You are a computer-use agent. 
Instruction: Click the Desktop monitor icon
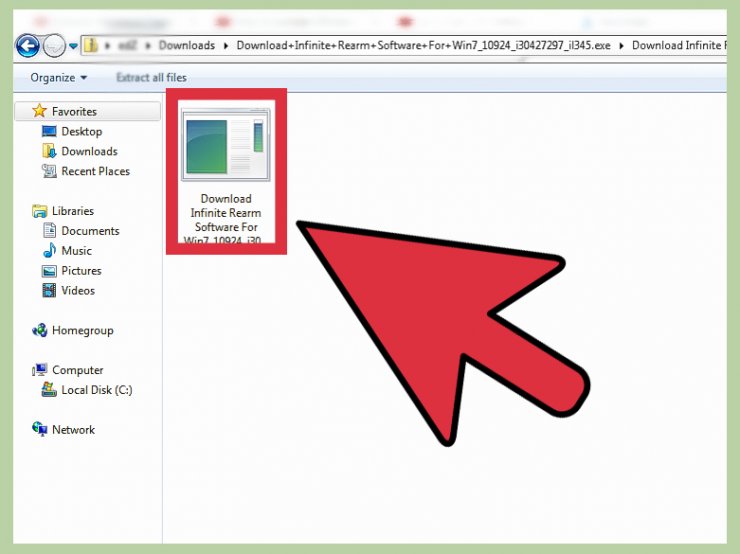click(49, 131)
